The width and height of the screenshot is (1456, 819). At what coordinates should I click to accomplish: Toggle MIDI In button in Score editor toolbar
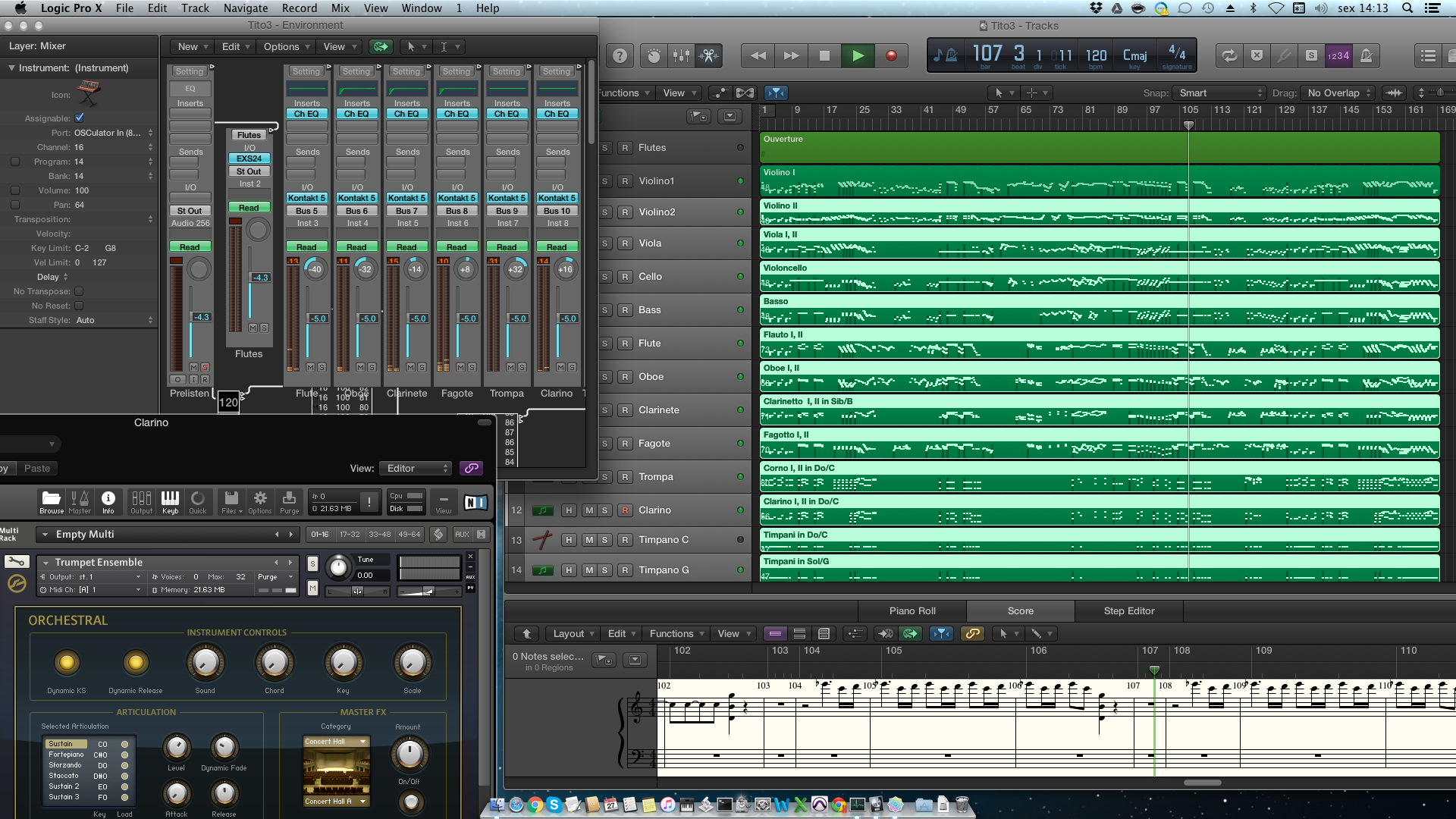click(x=885, y=633)
